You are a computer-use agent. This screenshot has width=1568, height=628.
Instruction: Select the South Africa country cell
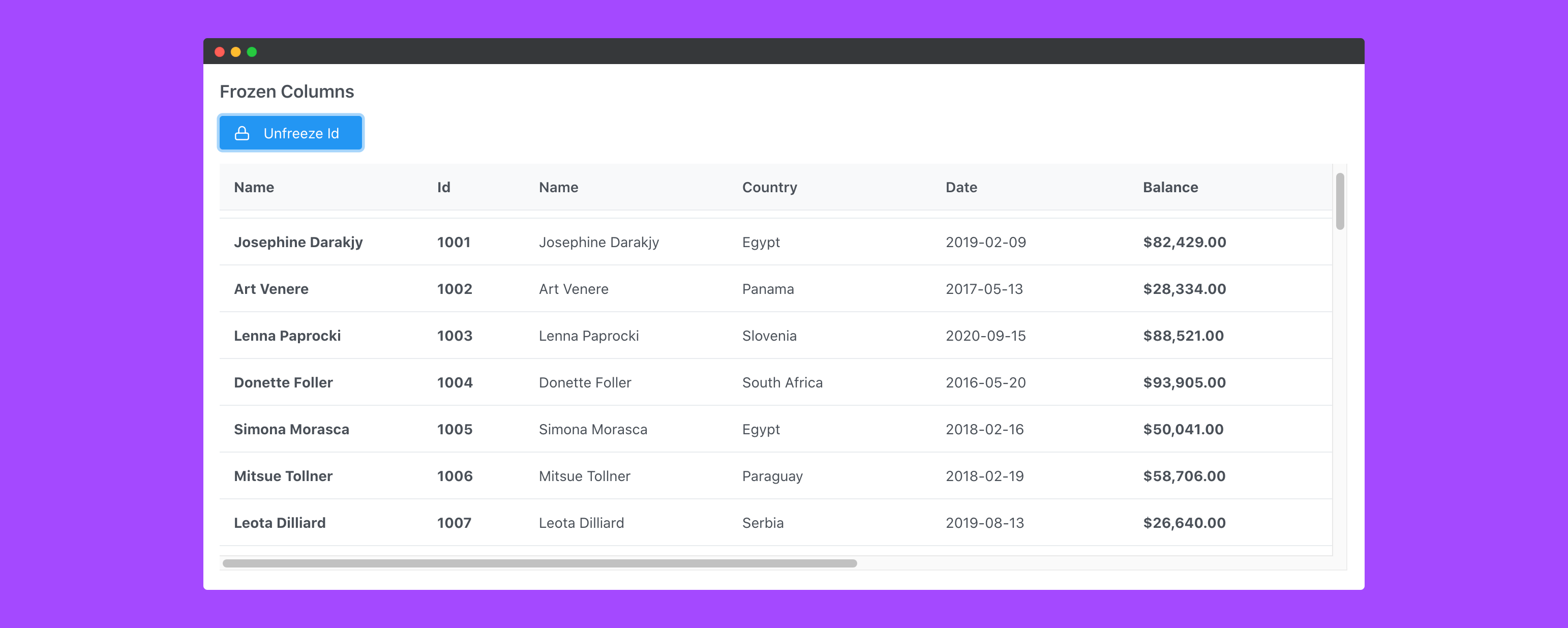point(781,383)
